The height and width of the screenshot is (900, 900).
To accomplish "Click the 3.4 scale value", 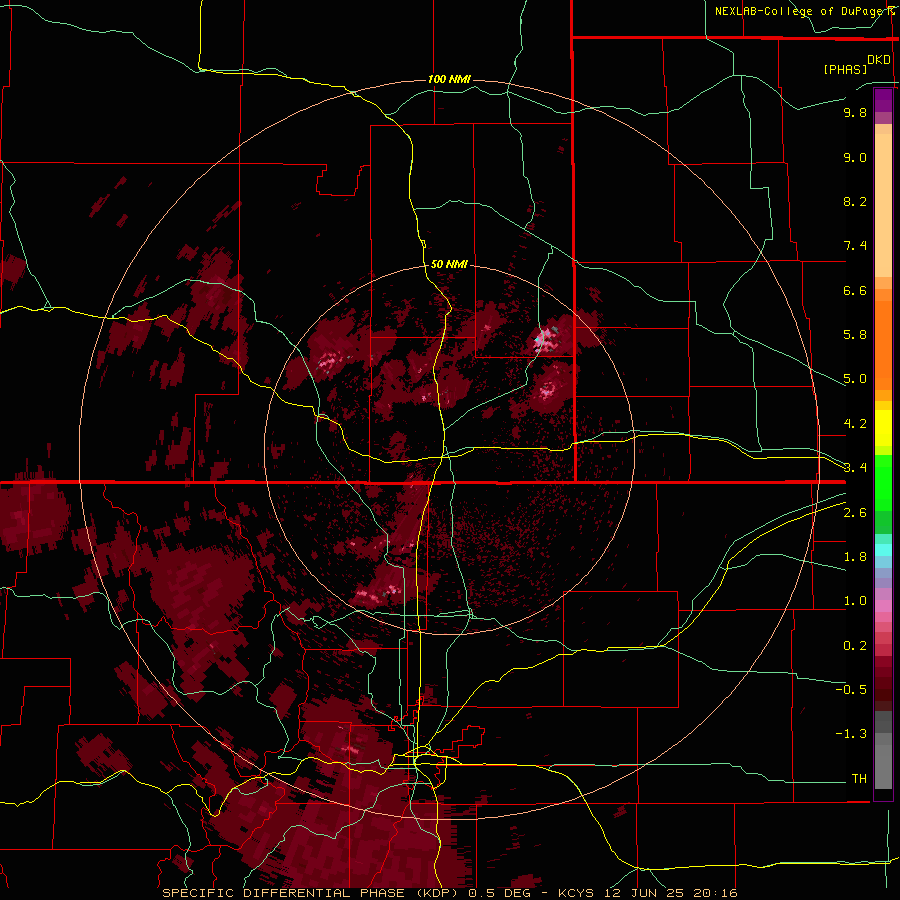I will [x=855, y=468].
